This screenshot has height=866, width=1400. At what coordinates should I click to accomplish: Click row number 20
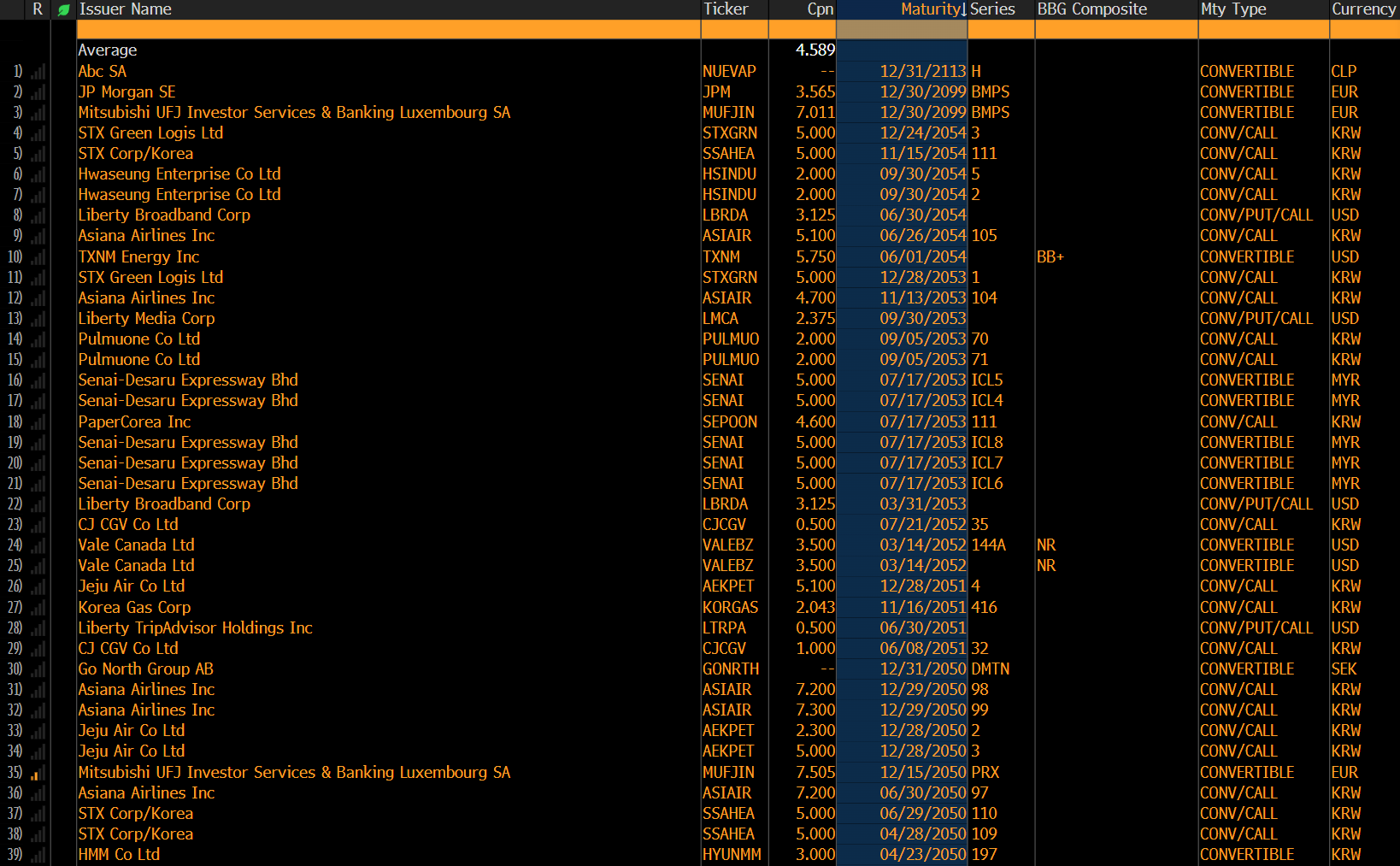[x=15, y=463]
